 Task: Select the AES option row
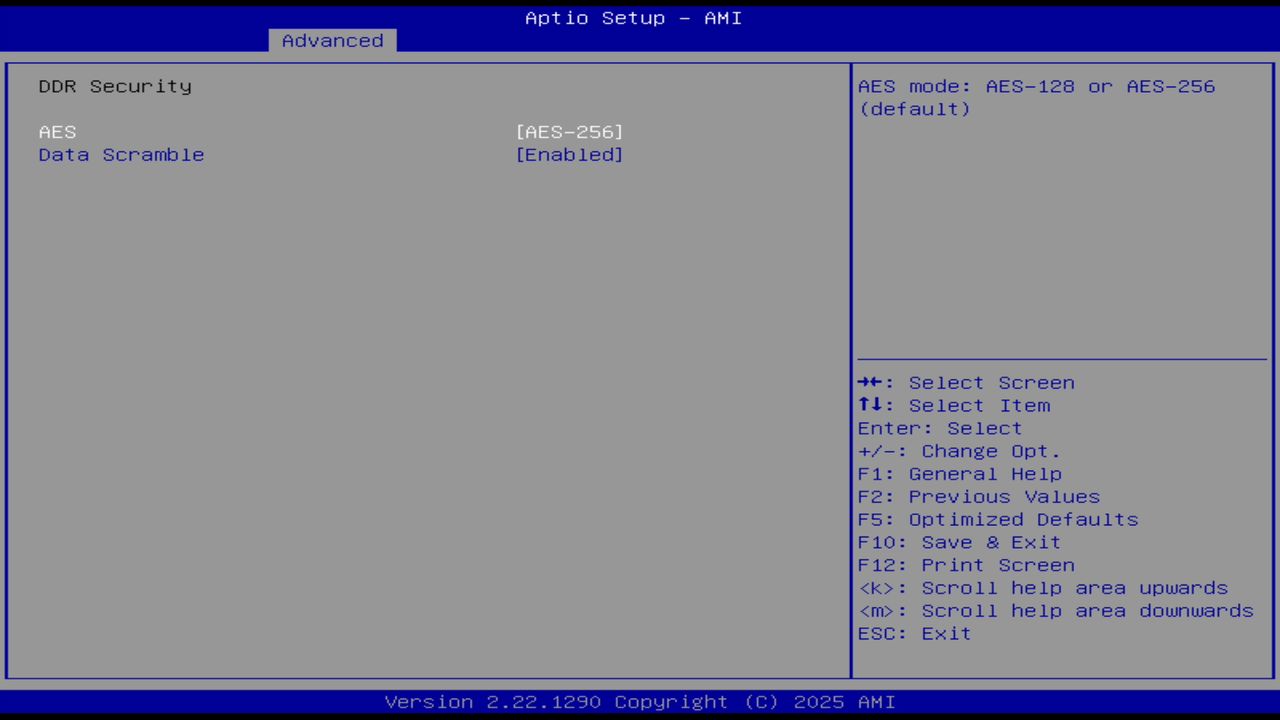click(x=57, y=131)
